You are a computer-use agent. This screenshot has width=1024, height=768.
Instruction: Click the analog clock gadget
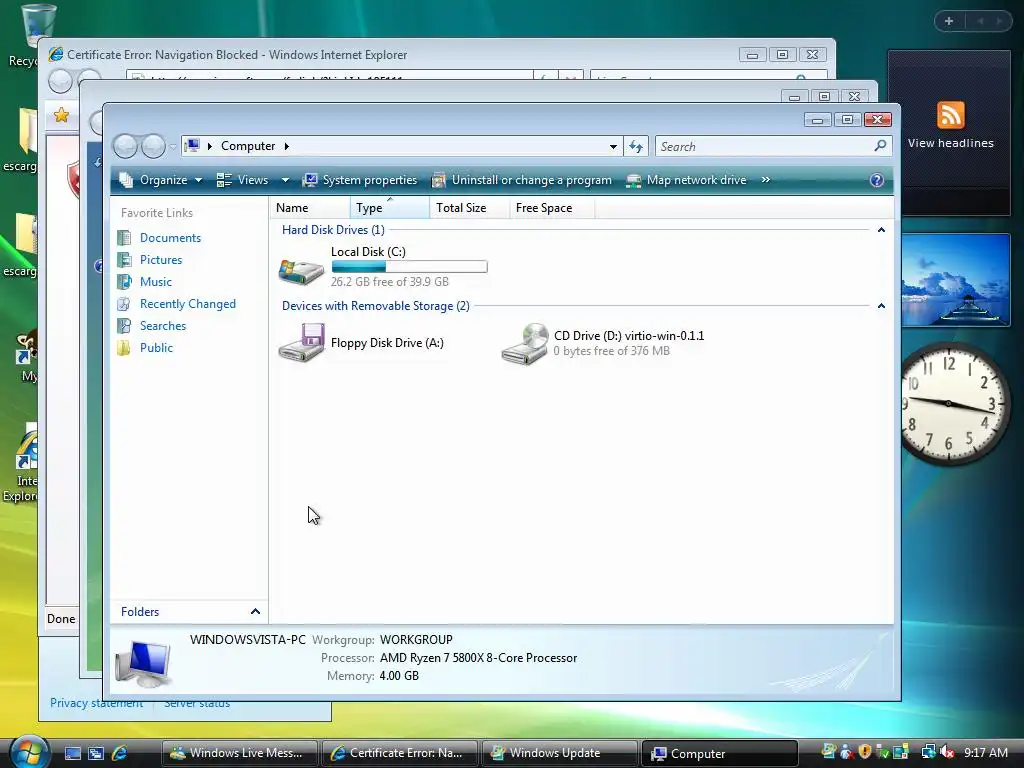tap(955, 404)
